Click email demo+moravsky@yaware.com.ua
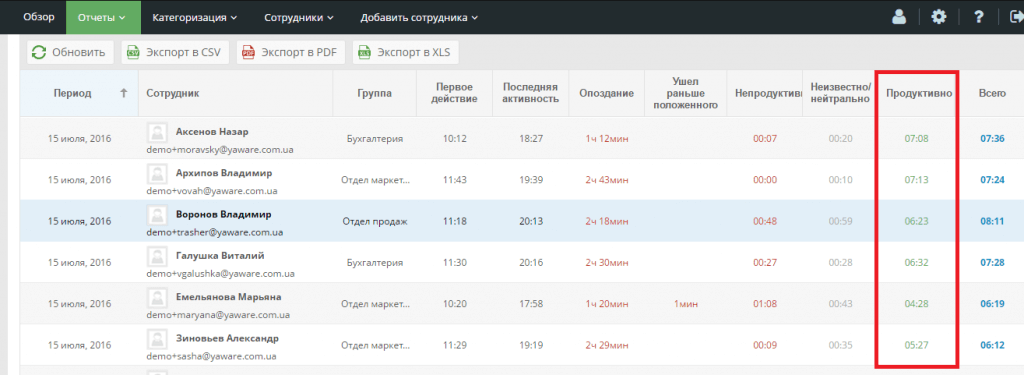This screenshot has width=1024, height=375. 220,150
